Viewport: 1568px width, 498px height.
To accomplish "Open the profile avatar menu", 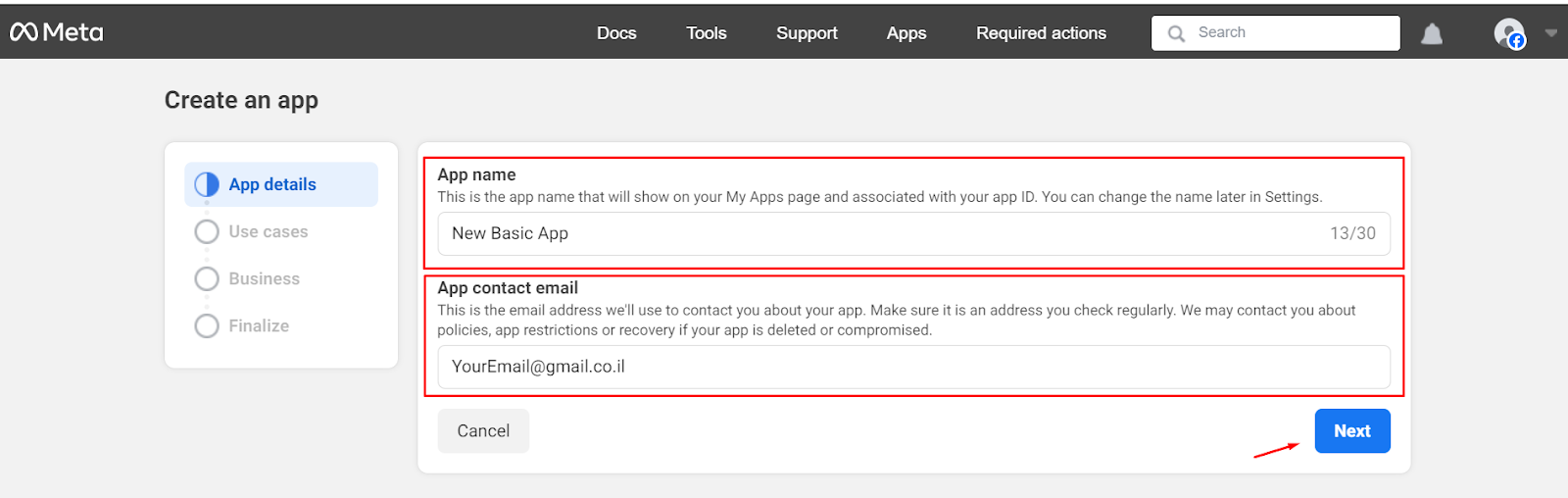I will pyautogui.click(x=1509, y=33).
